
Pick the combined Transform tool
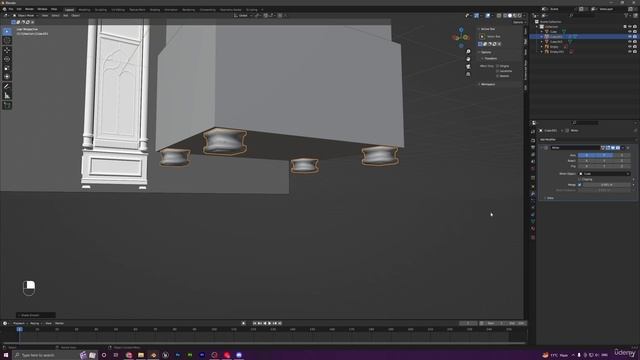(x=7, y=77)
